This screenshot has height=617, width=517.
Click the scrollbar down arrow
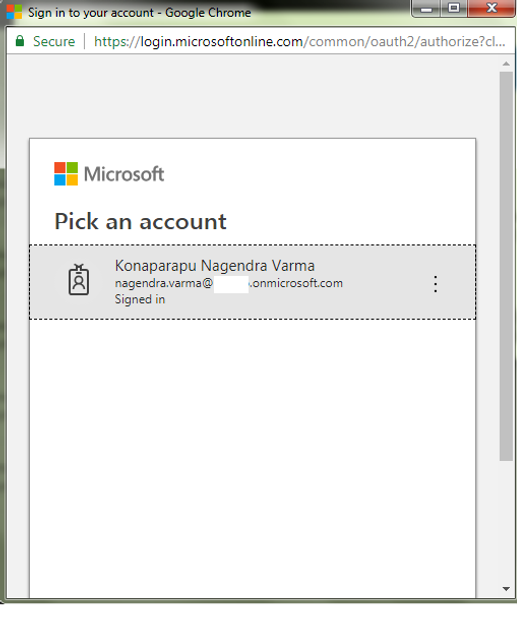pyautogui.click(x=506, y=589)
